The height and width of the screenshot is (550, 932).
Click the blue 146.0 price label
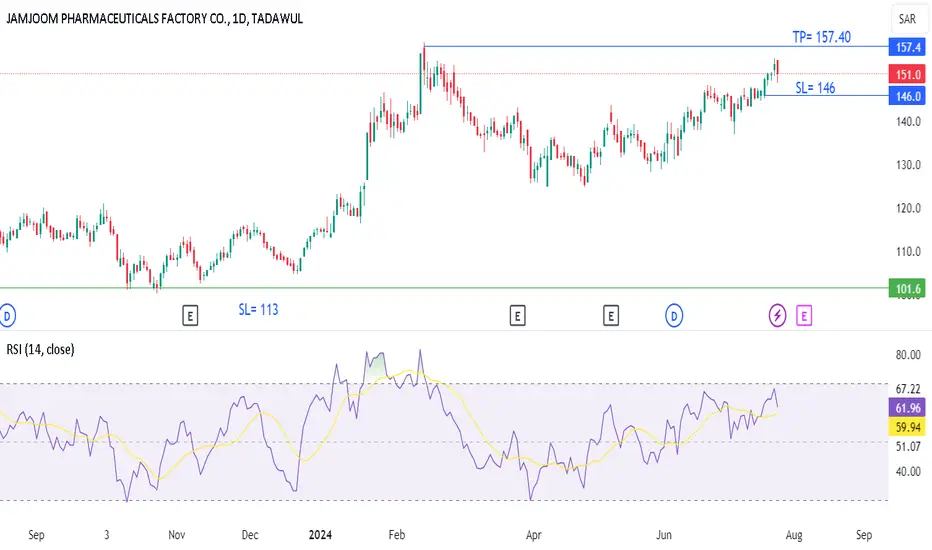(x=907, y=96)
